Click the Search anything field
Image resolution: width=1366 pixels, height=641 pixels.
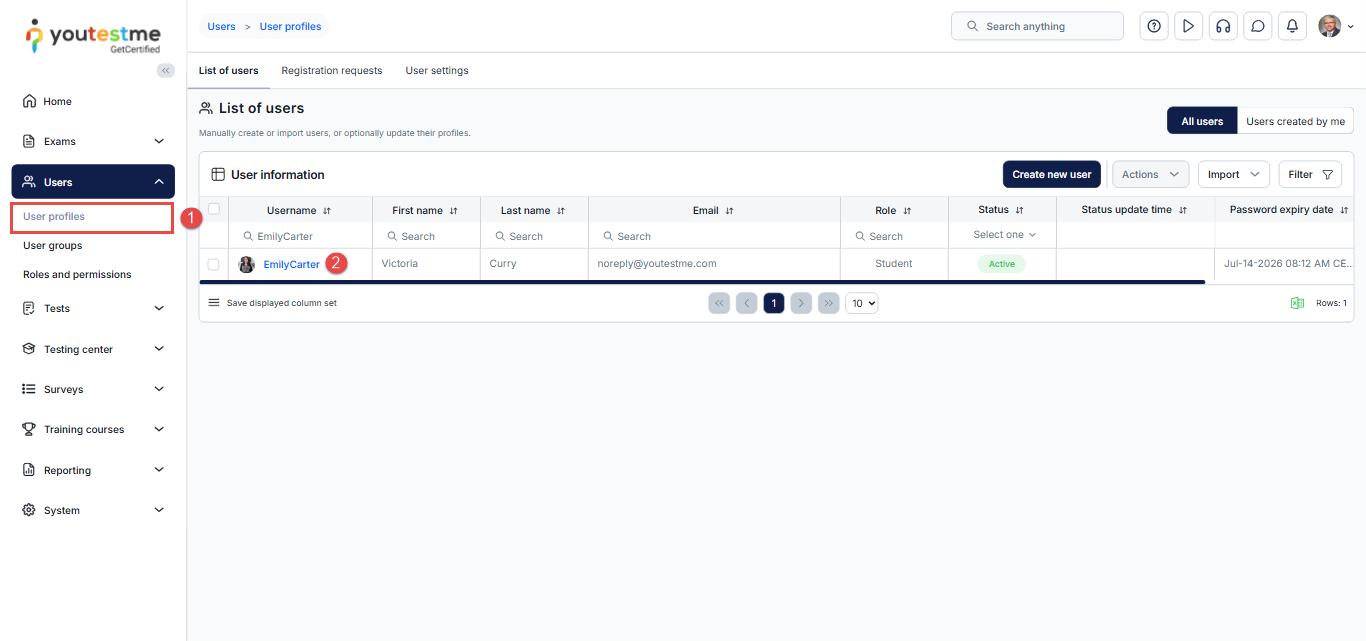1037,26
